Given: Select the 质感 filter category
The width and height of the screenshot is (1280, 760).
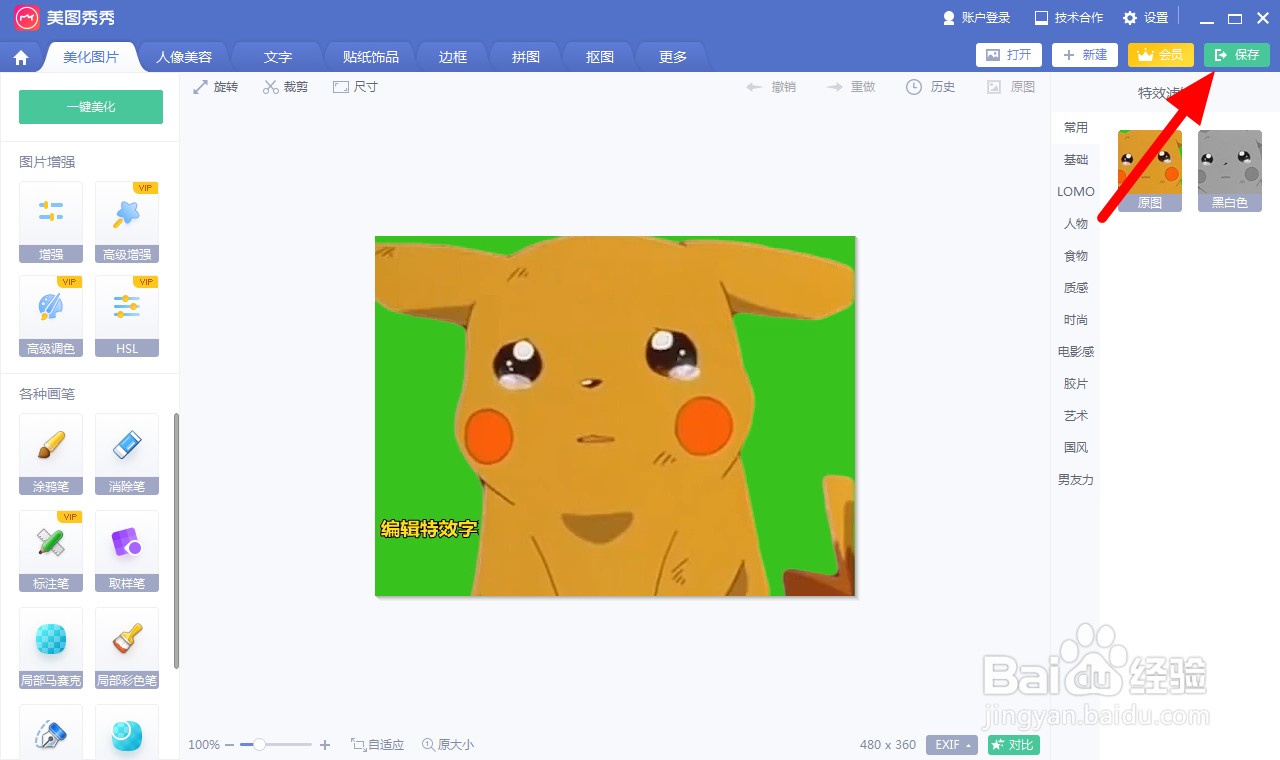Looking at the screenshot, I should (x=1076, y=288).
